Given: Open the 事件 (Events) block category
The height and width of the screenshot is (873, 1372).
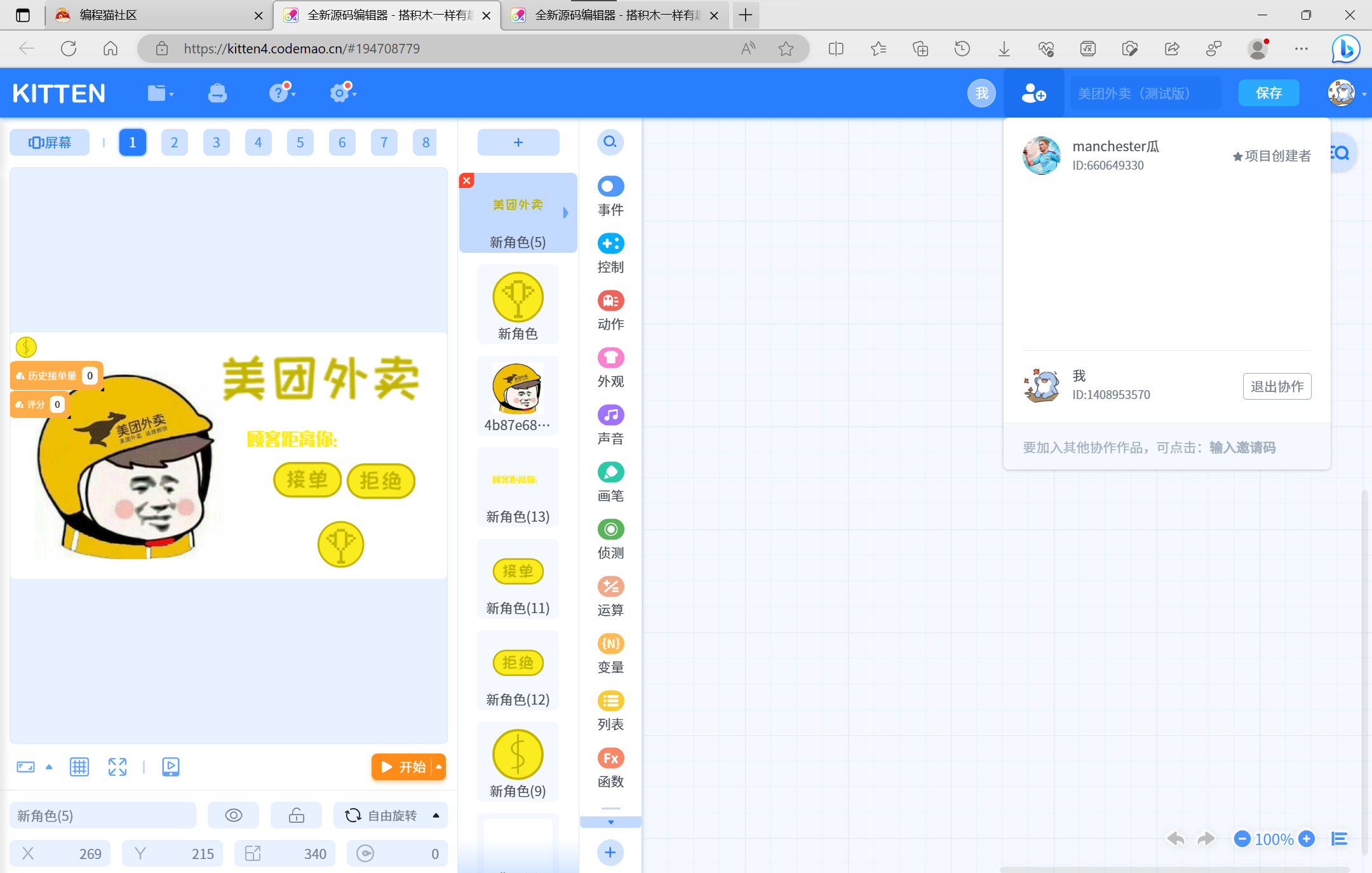Looking at the screenshot, I should pos(610,196).
